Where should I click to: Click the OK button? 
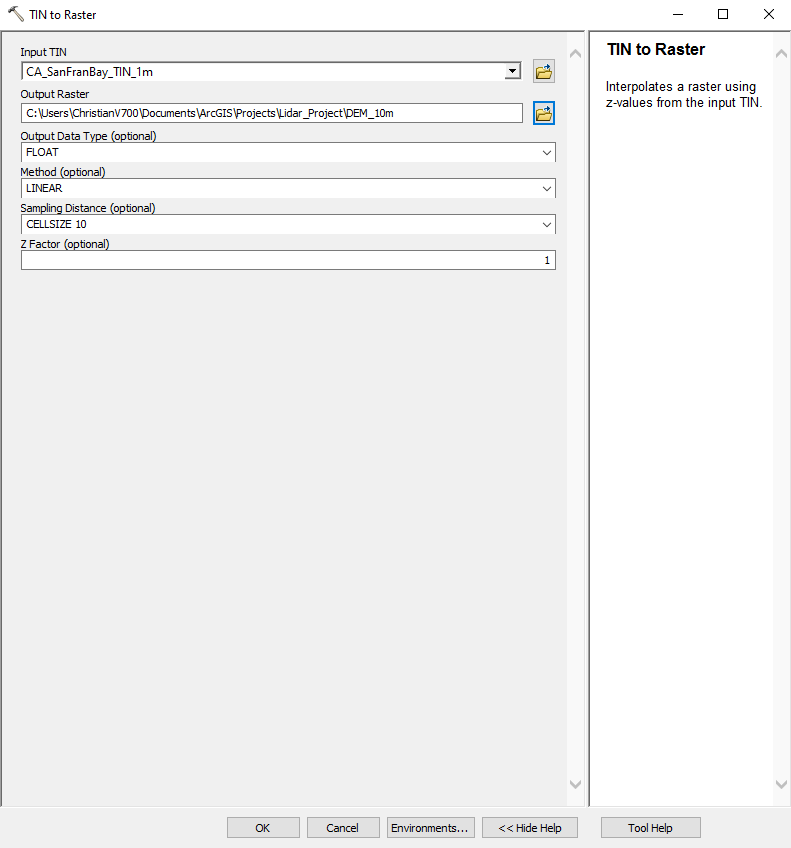coord(263,827)
